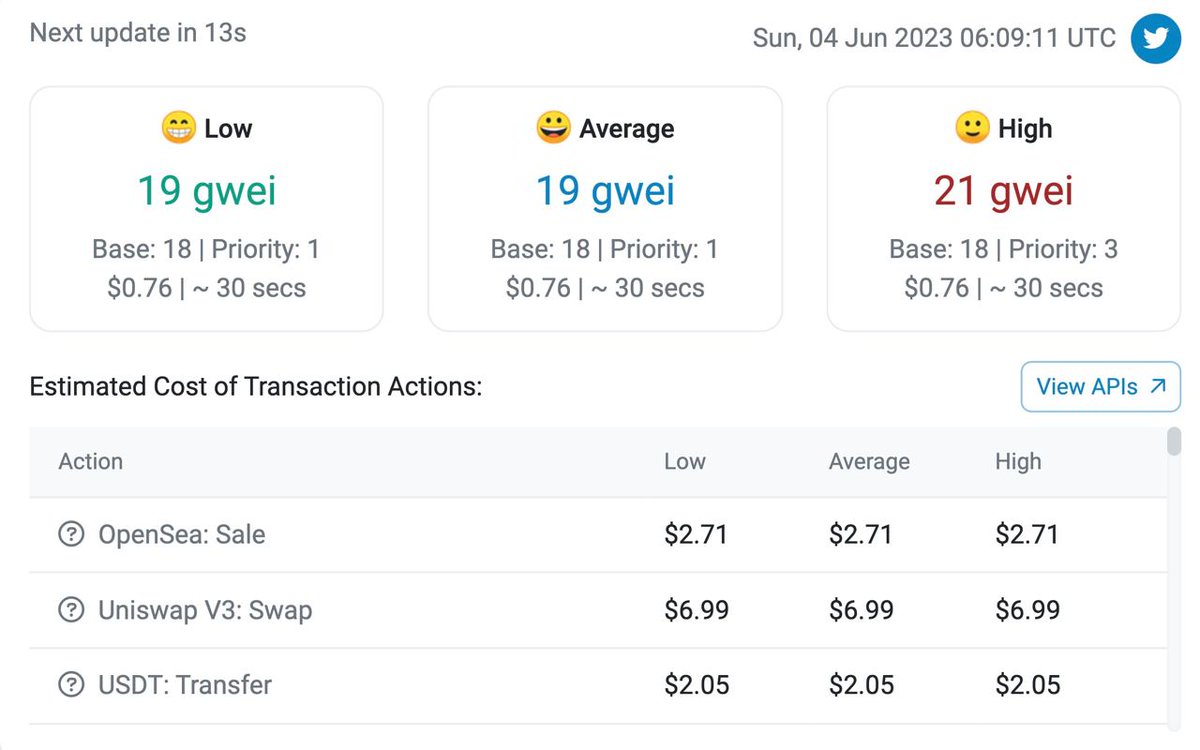Click the Uniswap V3: Swap row label
This screenshot has width=1200, height=750.
pyautogui.click(x=205, y=610)
